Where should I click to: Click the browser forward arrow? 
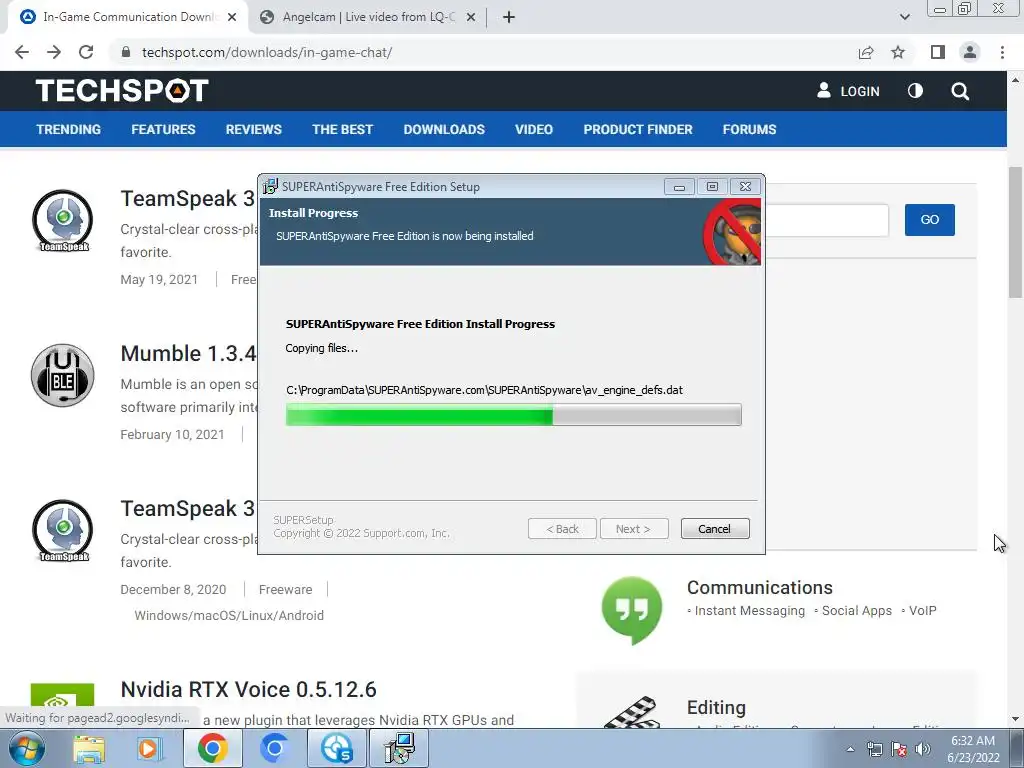(x=54, y=52)
